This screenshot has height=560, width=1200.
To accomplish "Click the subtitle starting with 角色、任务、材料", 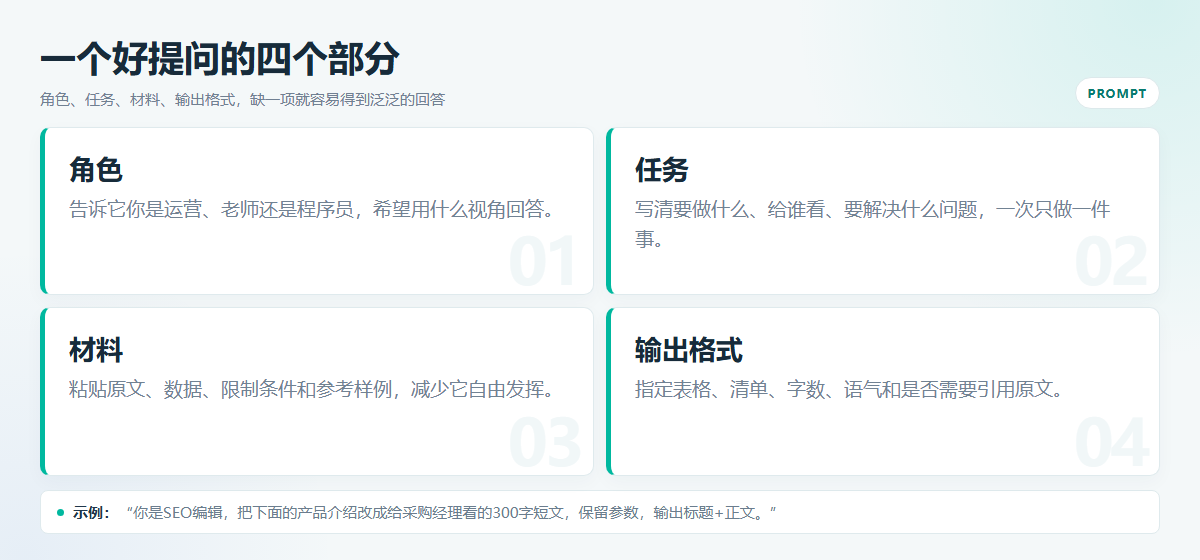I will tap(242, 100).
